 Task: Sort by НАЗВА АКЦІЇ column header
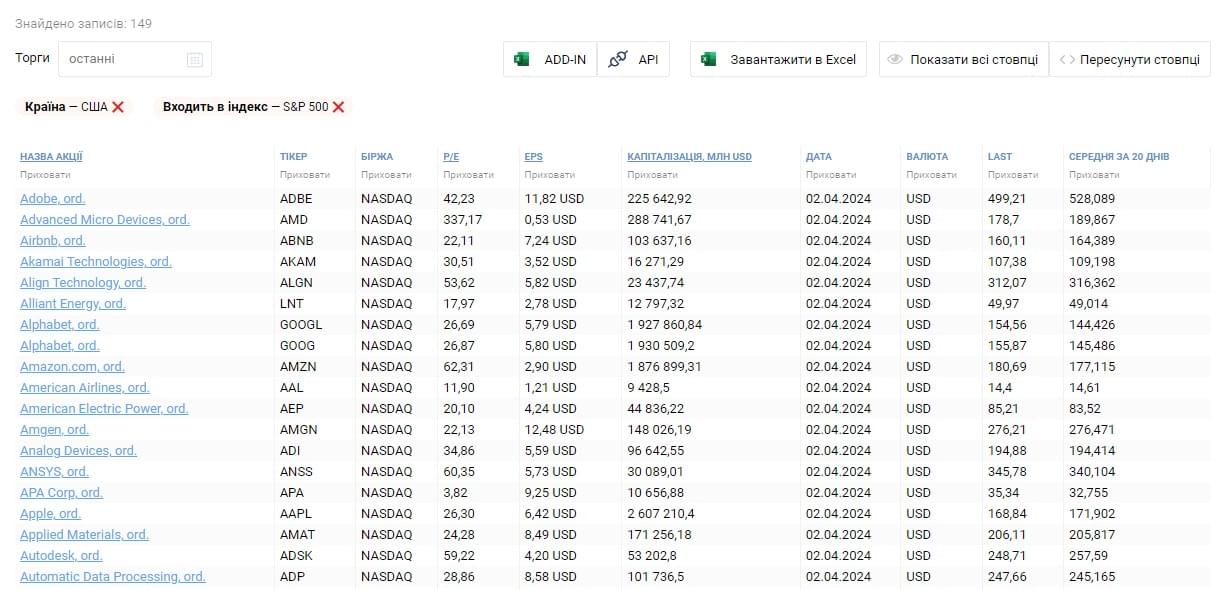[x=51, y=156]
